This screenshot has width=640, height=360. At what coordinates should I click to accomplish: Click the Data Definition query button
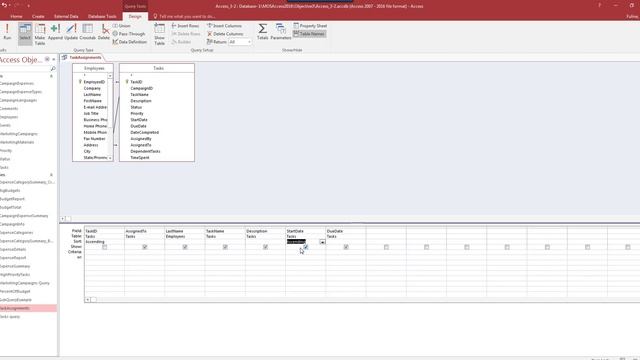point(130,42)
